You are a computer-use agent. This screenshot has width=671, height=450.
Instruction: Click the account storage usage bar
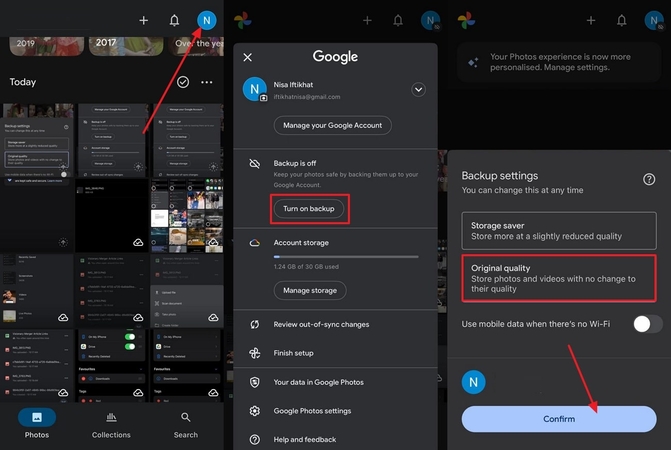pyautogui.click(x=346, y=256)
